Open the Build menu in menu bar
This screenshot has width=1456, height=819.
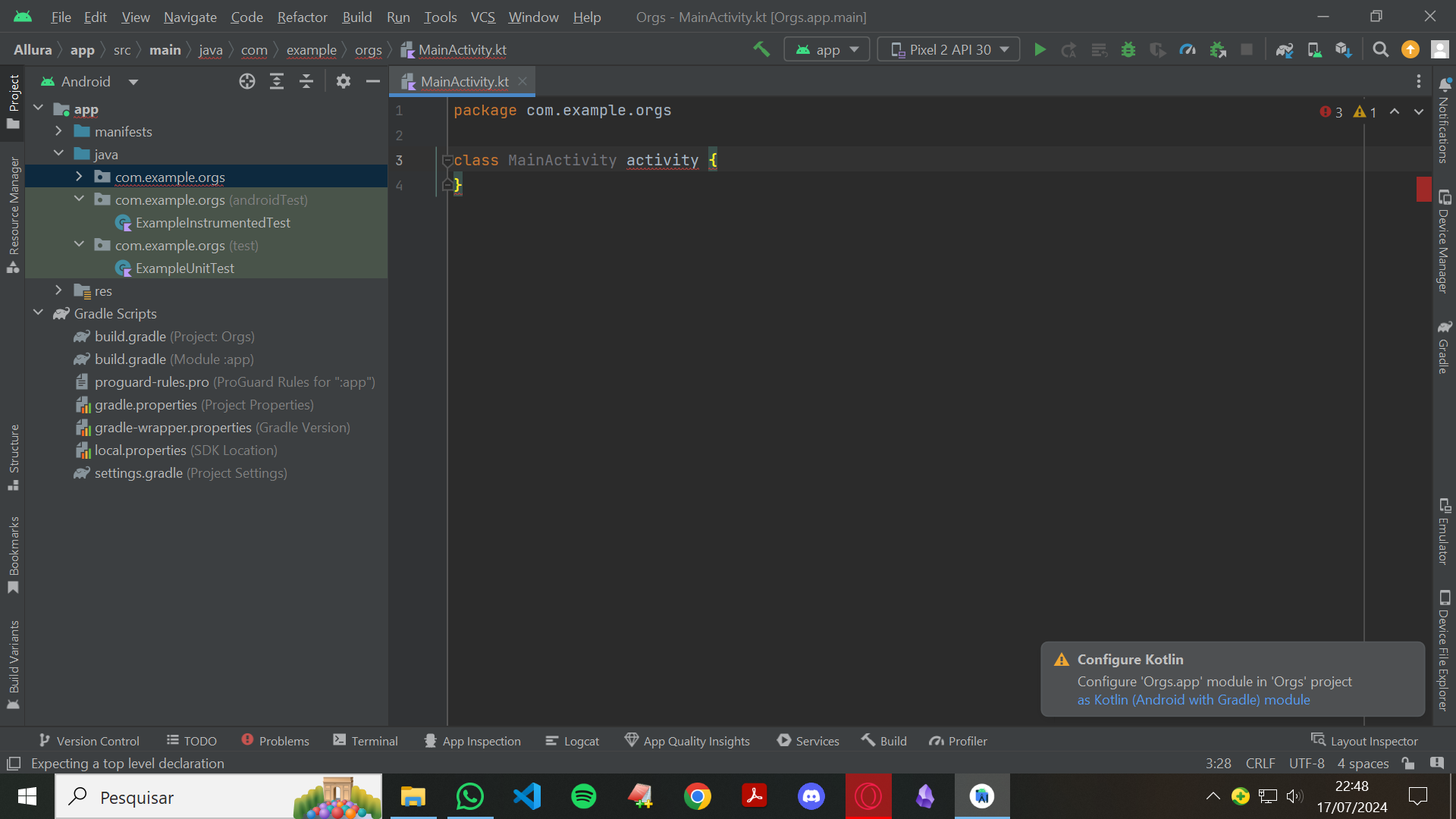[x=357, y=17]
